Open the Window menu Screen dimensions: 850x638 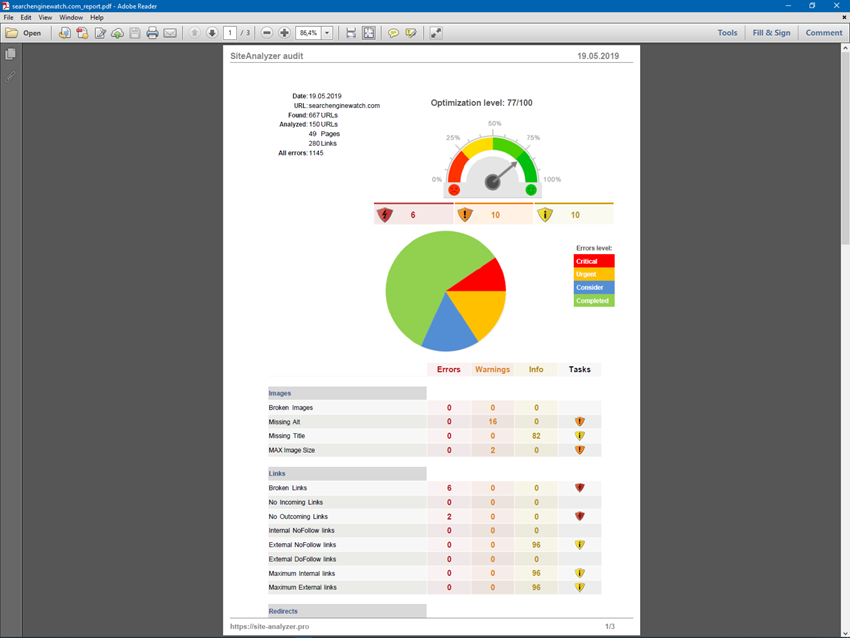(71, 17)
